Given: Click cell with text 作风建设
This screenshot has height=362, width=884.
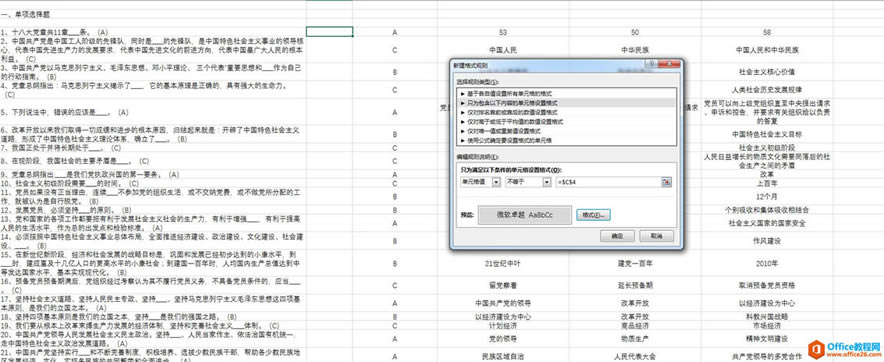Looking at the screenshot, I should coord(767,241).
